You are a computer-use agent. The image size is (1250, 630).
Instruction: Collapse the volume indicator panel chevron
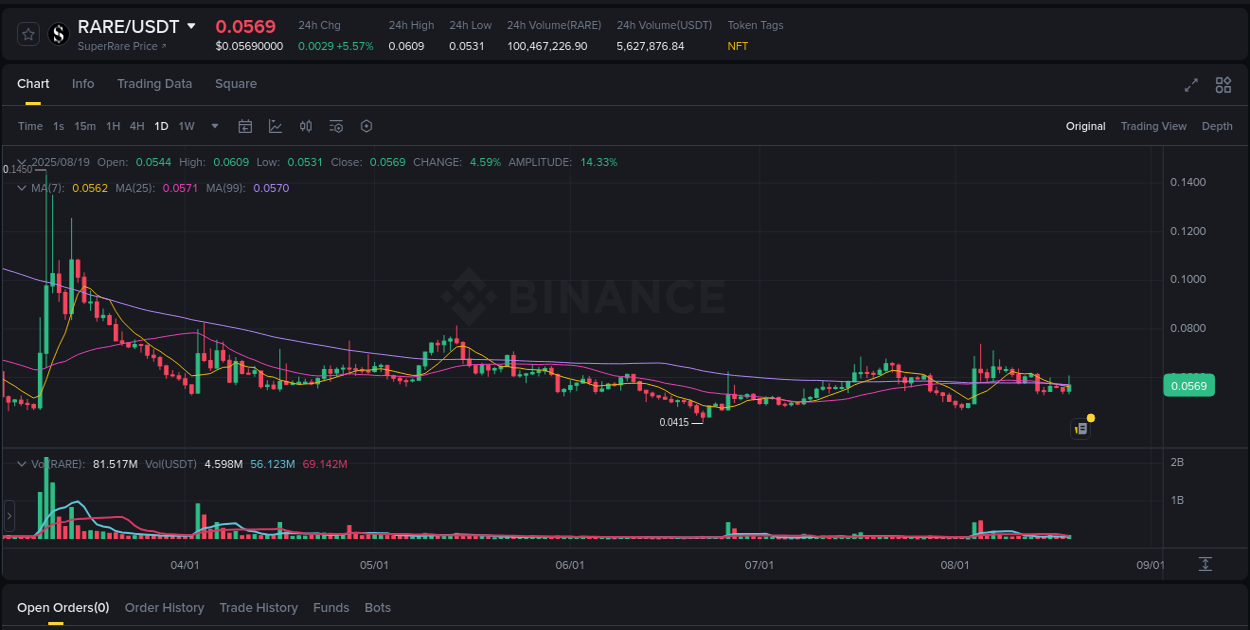pyautogui.click(x=21, y=463)
